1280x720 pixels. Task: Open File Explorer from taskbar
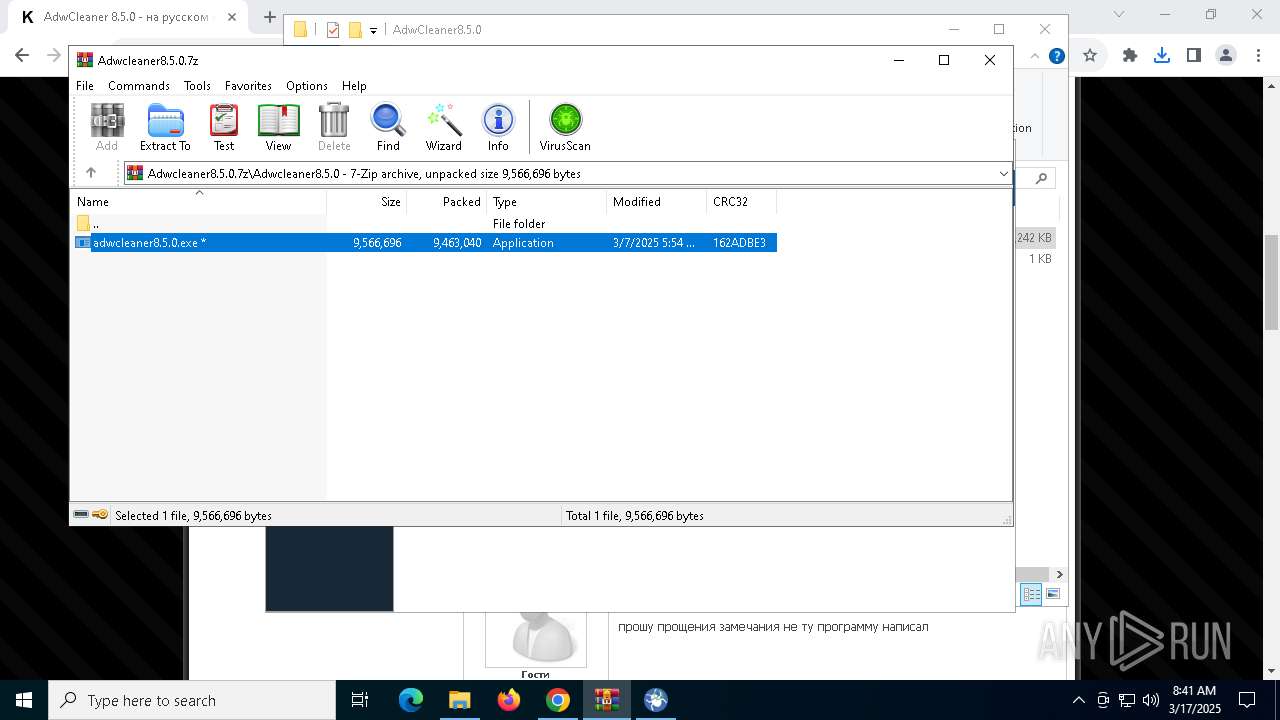pos(460,700)
